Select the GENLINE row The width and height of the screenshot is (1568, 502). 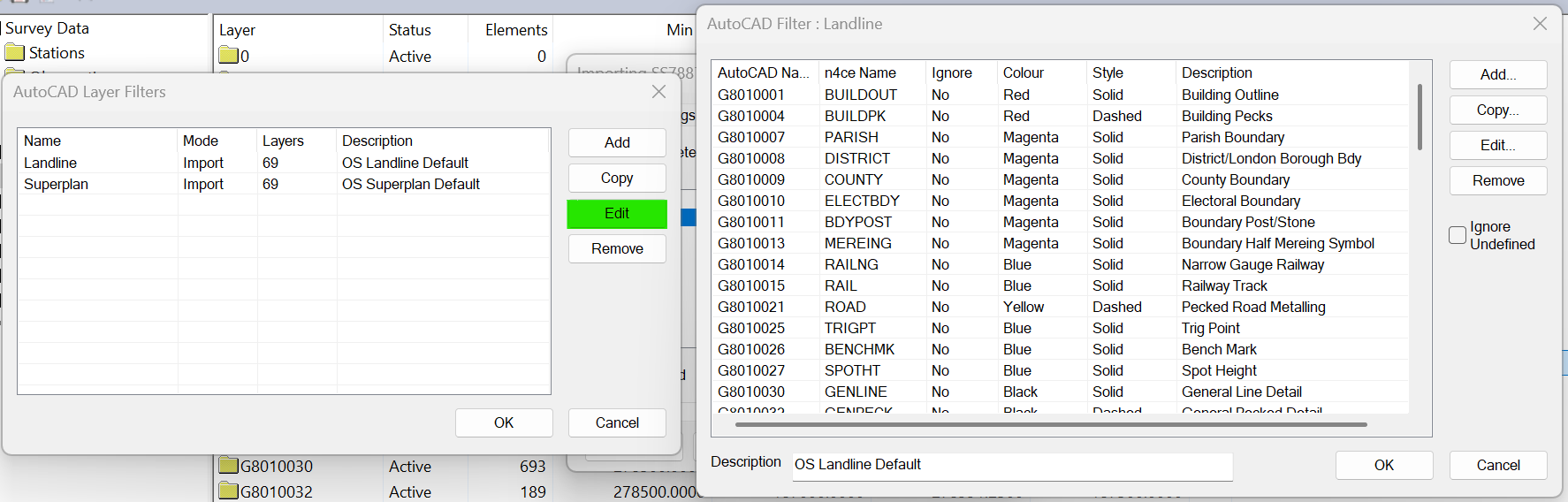[1061, 392]
